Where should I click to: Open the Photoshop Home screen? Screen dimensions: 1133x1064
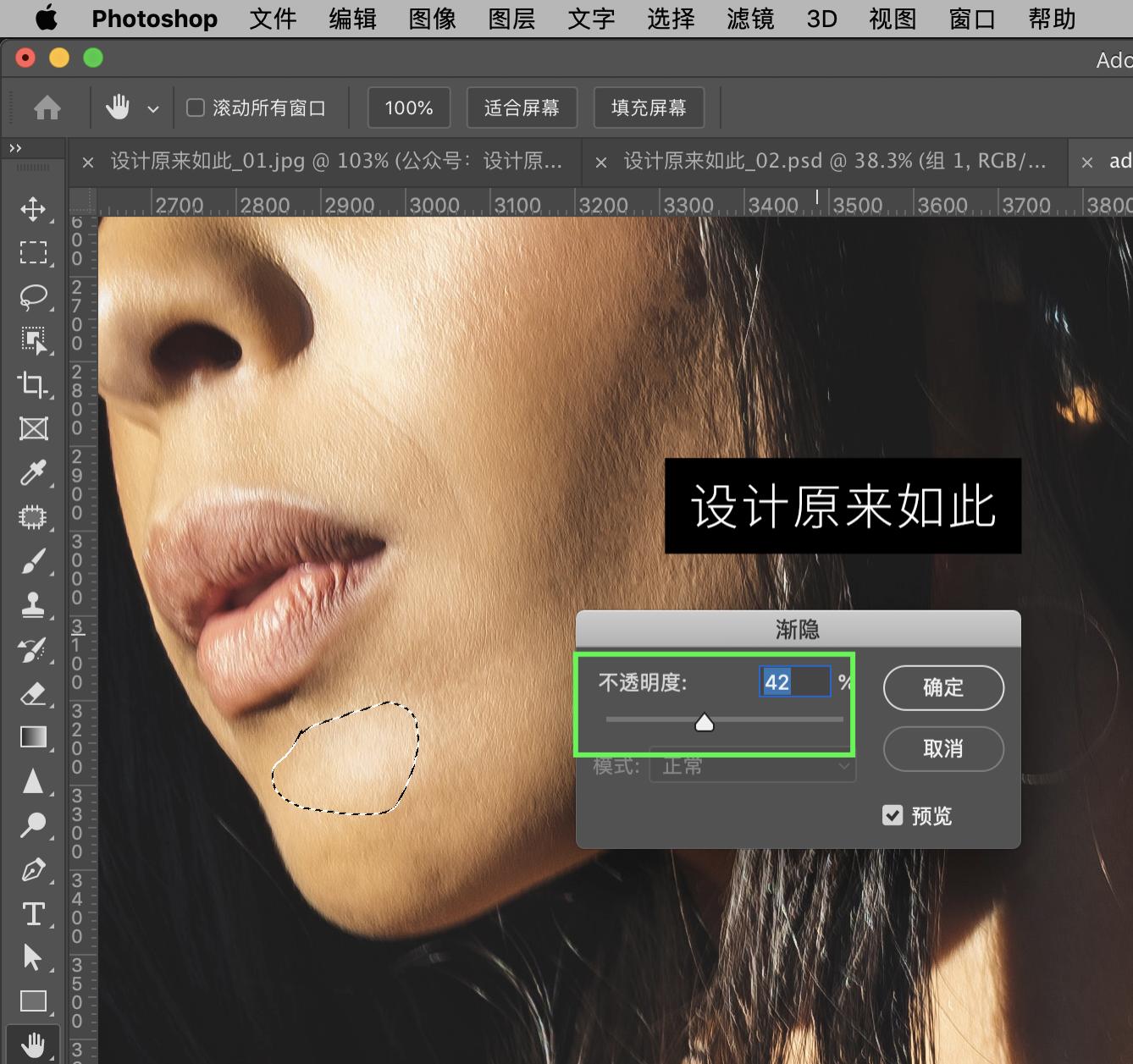click(x=47, y=108)
